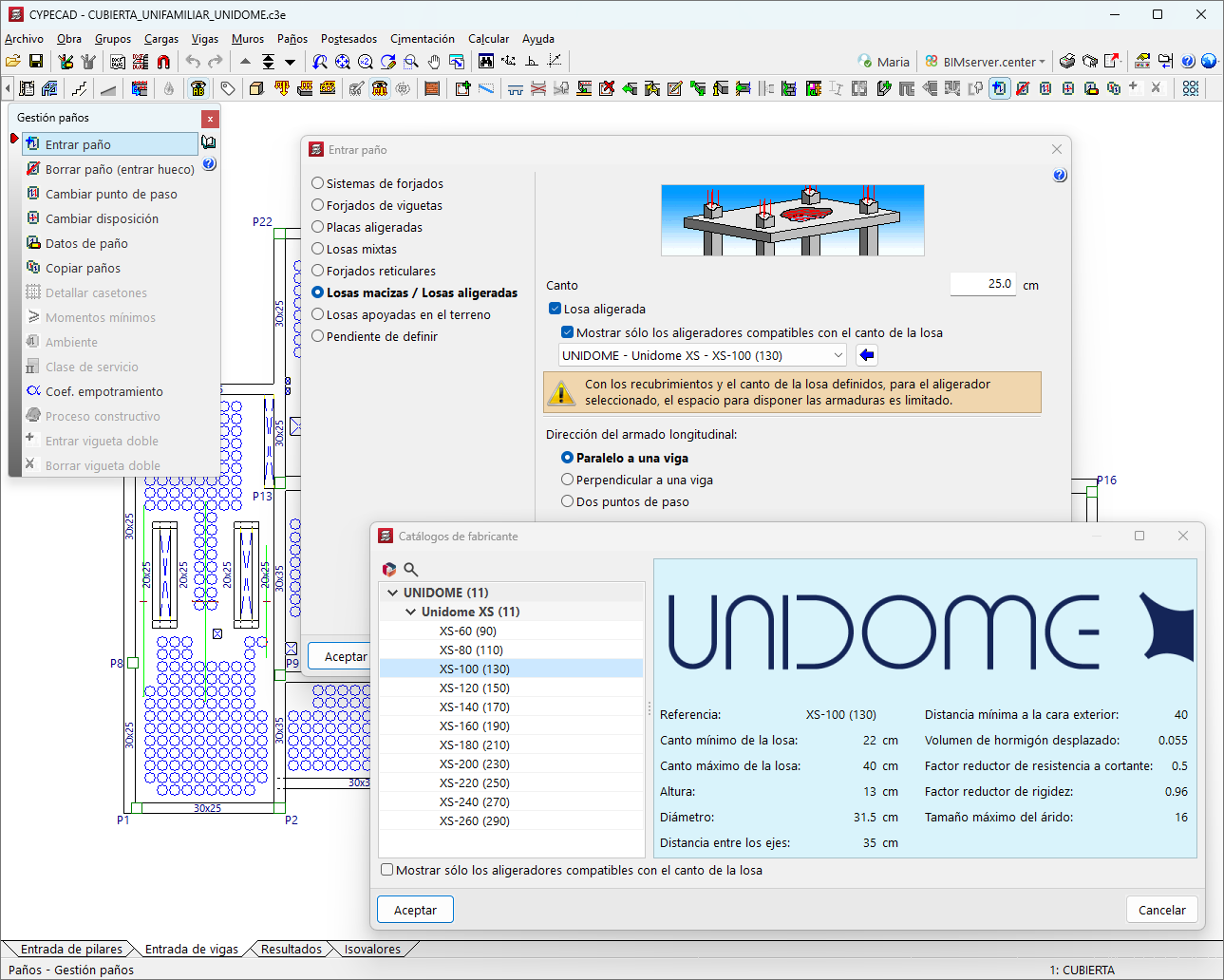This screenshot has width=1224, height=980.
Task: Click the help icon in the Gestión paños panel
Action: (x=209, y=164)
